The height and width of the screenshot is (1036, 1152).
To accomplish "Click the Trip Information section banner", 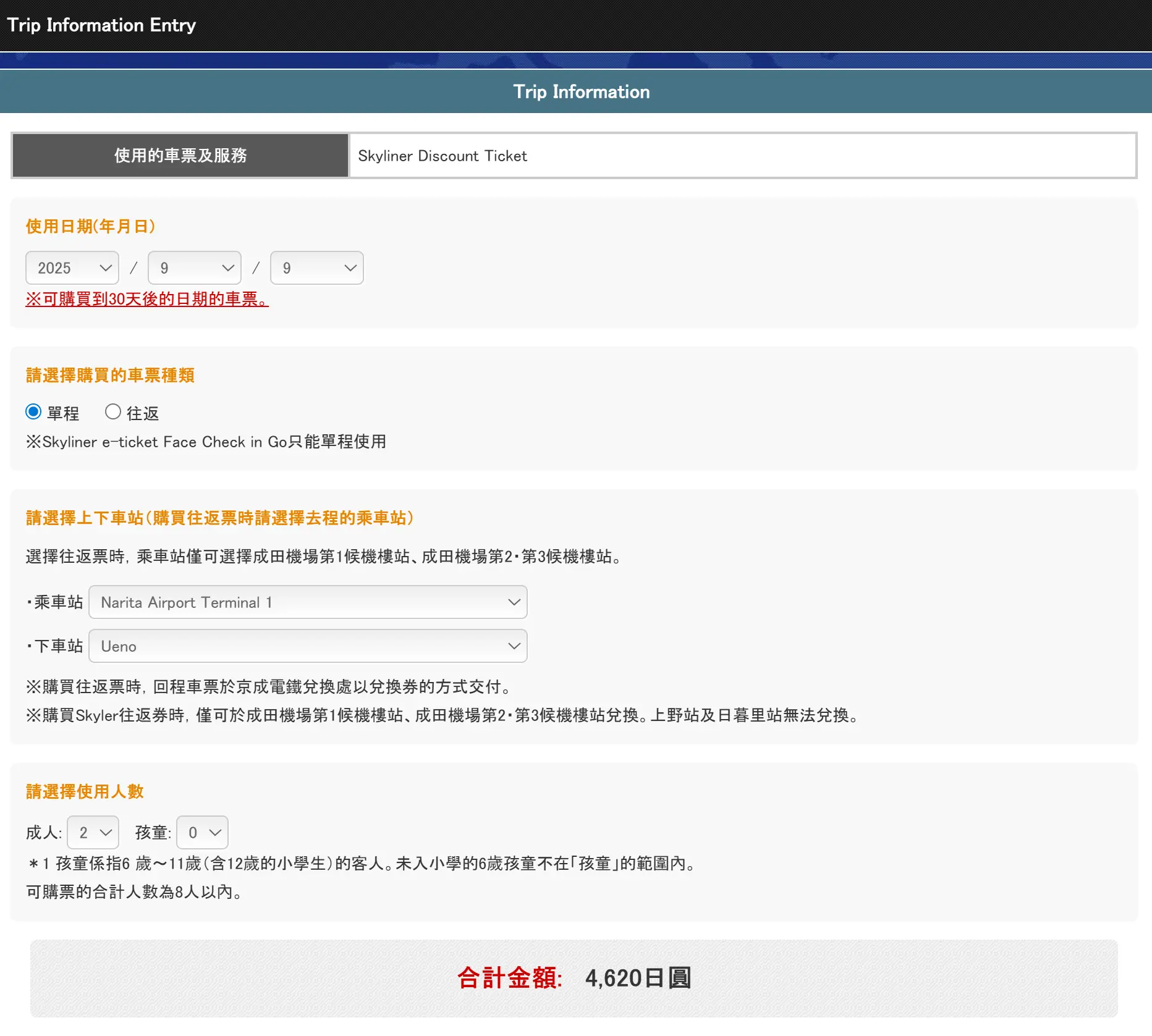I will coord(581,92).
